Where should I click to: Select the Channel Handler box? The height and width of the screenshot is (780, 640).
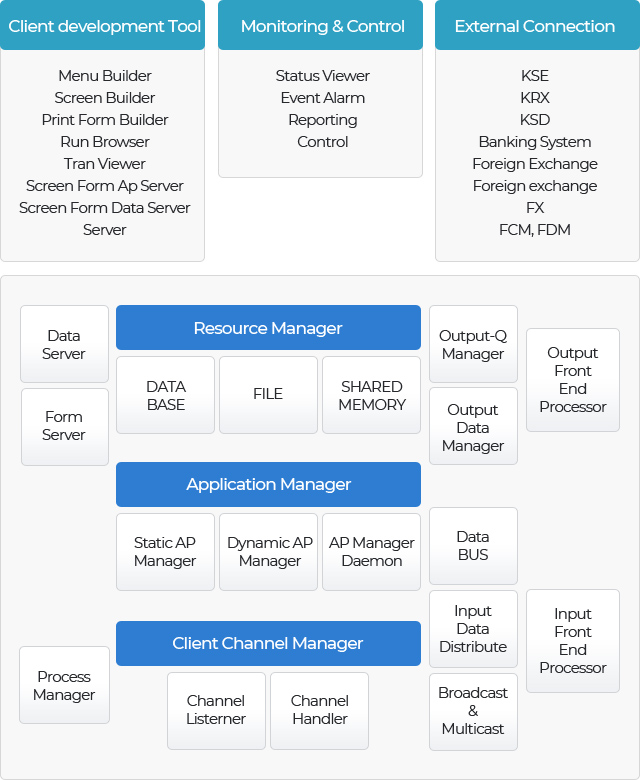coord(320,711)
